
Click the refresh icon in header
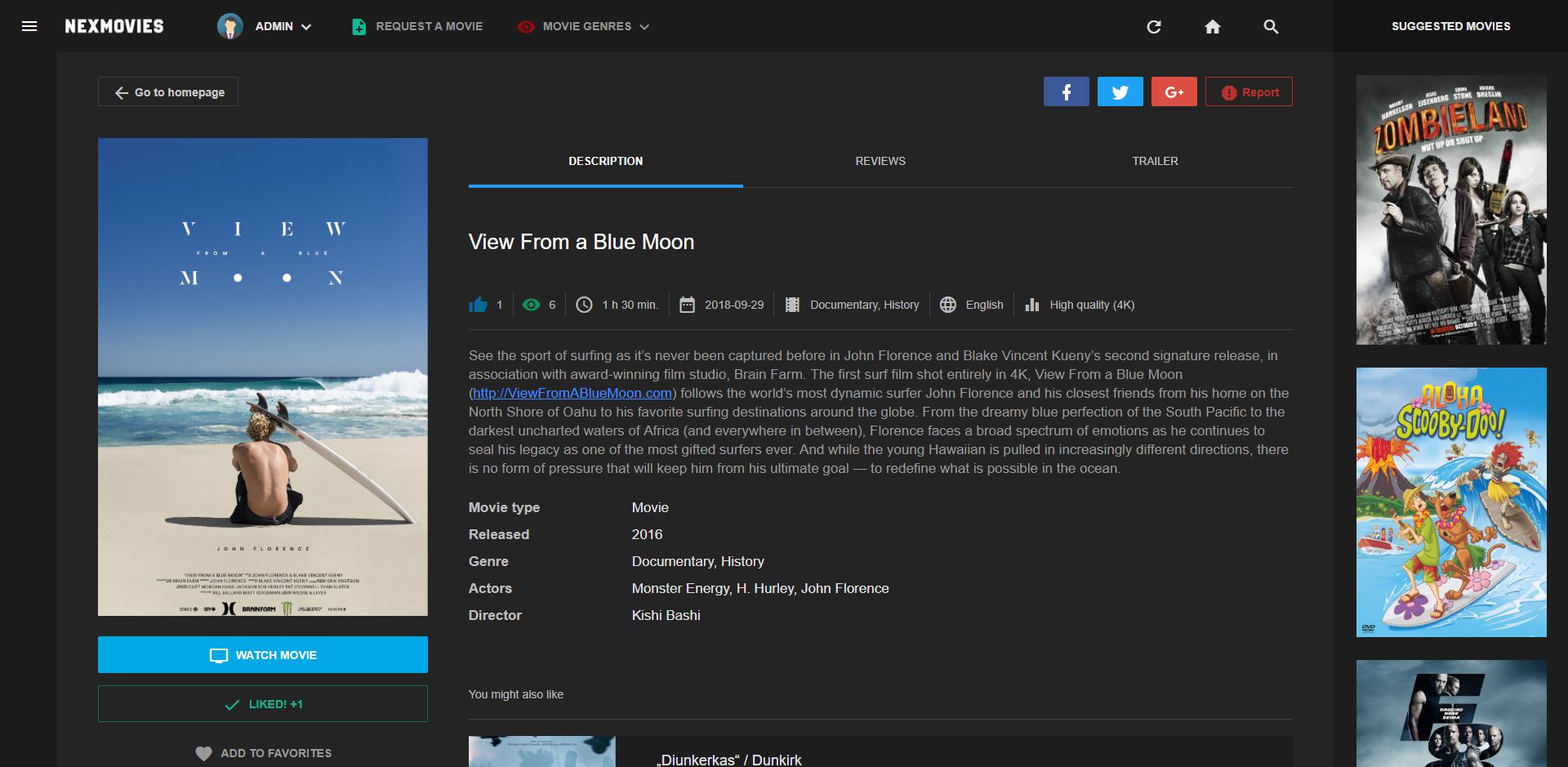[x=1154, y=27]
